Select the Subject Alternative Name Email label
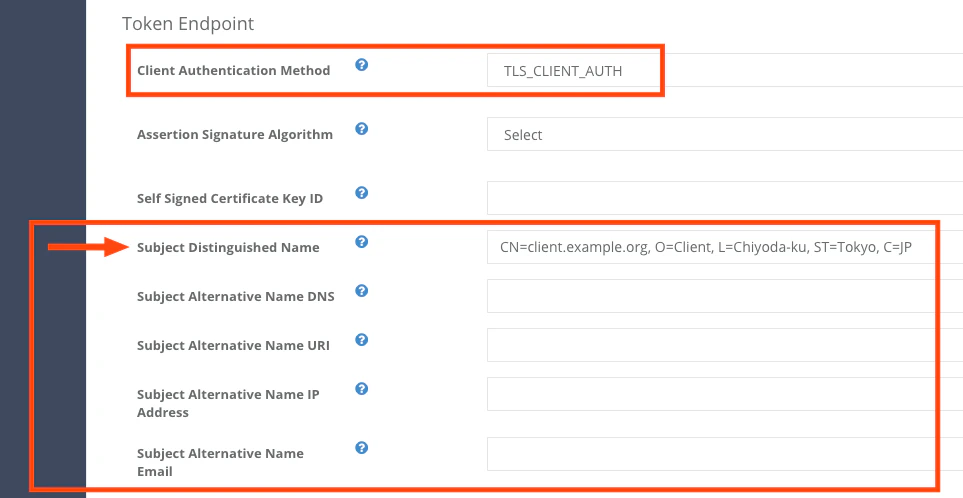The width and height of the screenshot is (963, 498). pyautogui.click(x=220, y=462)
